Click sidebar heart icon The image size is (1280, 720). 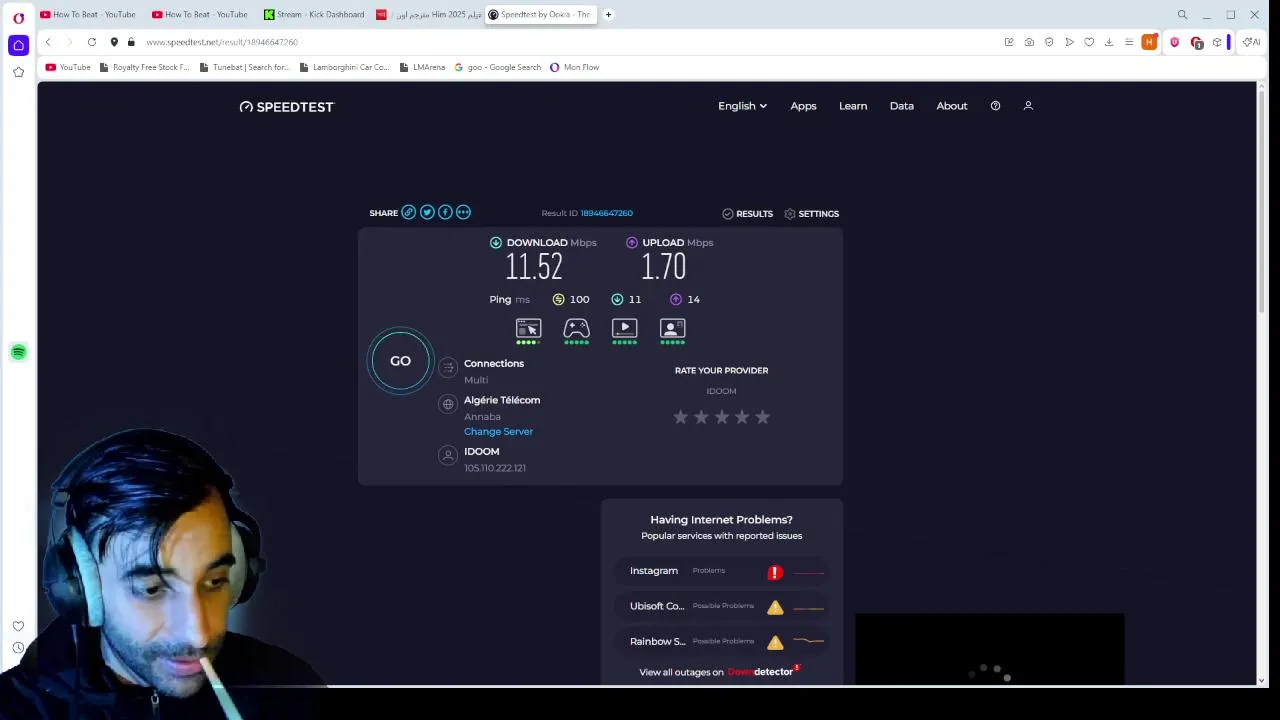coord(18,626)
